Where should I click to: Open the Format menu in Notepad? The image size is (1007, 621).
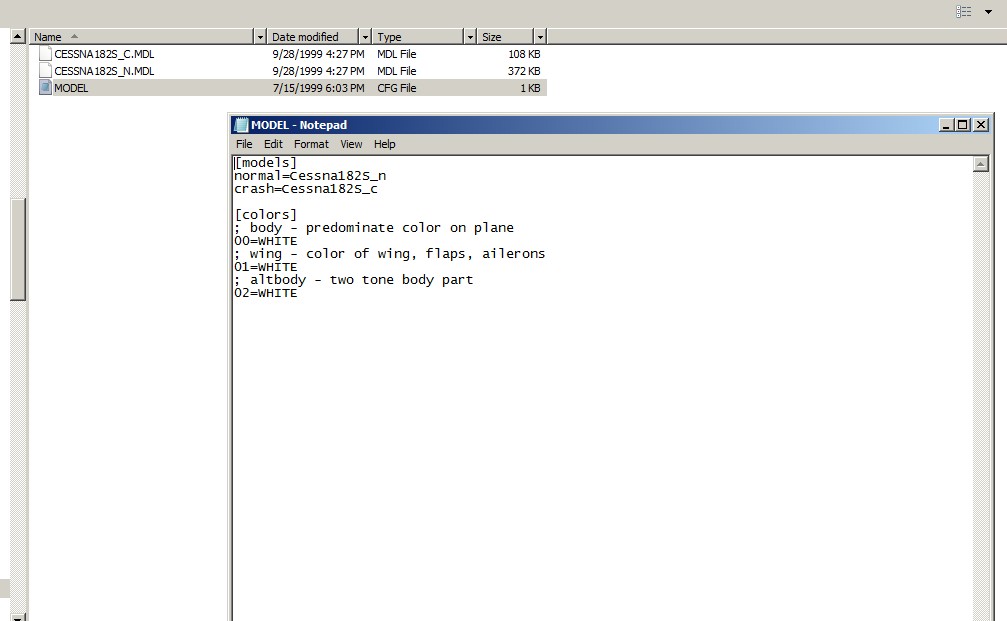[x=311, y=144]
